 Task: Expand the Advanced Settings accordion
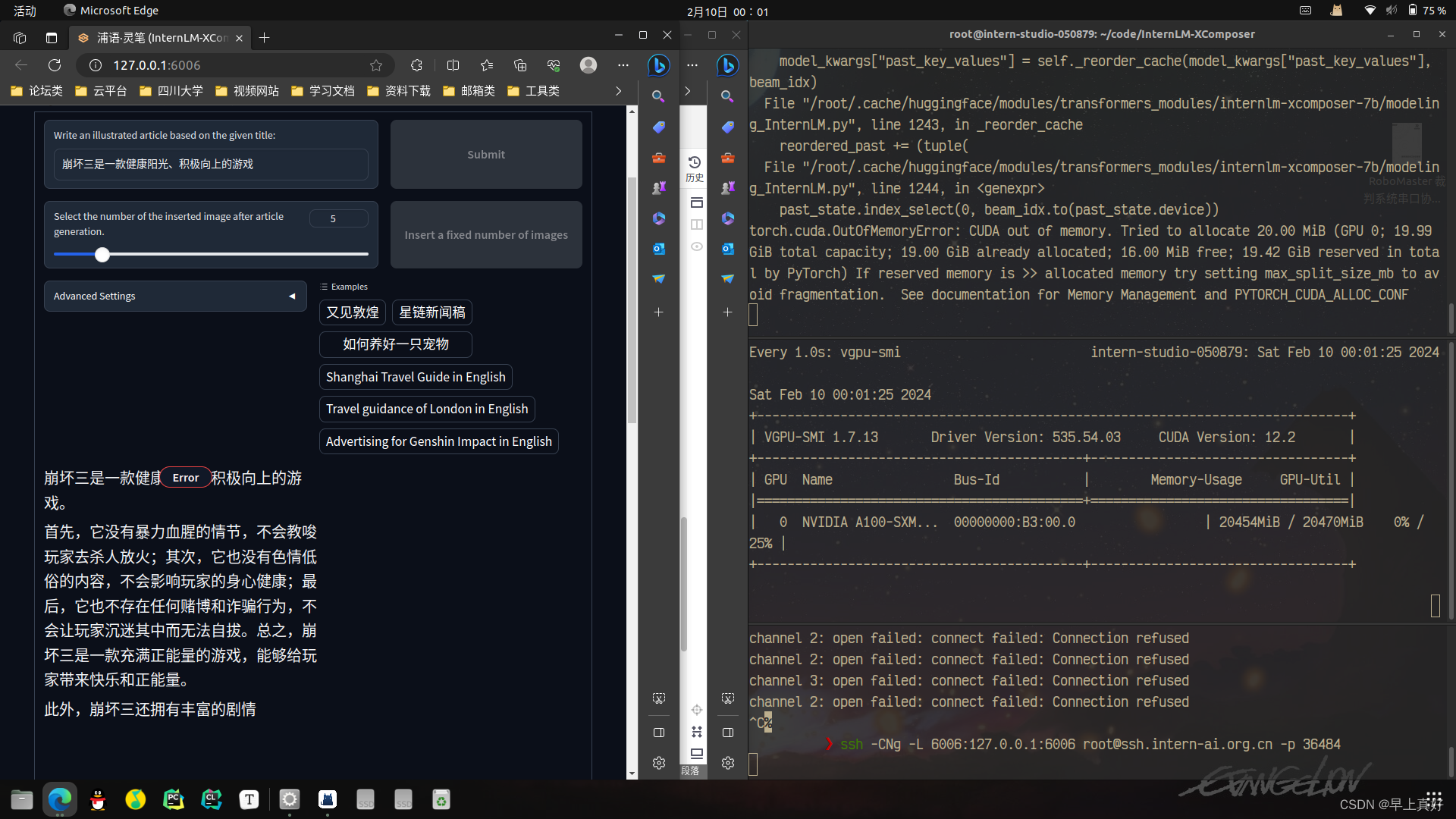pos(175,296)
